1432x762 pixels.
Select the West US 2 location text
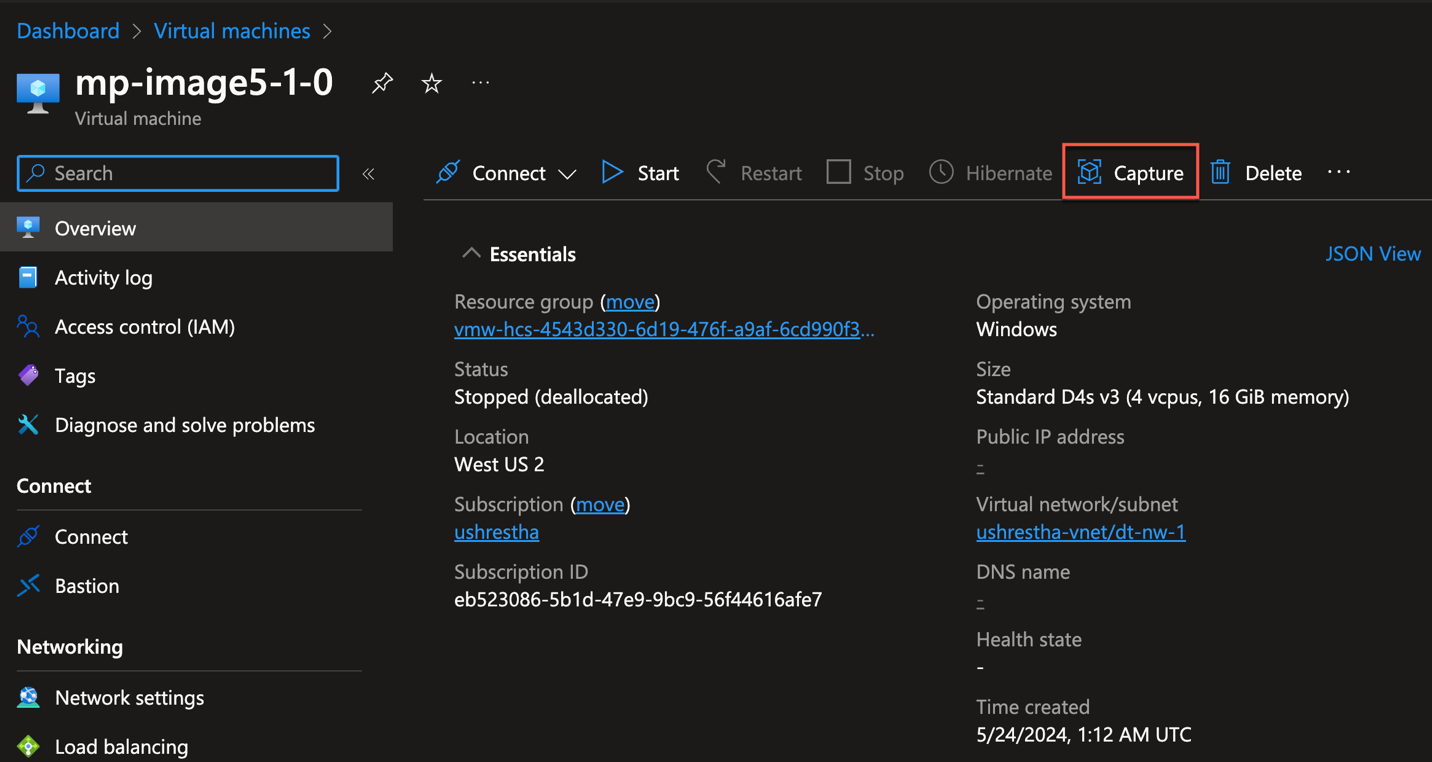click(499, 465)
